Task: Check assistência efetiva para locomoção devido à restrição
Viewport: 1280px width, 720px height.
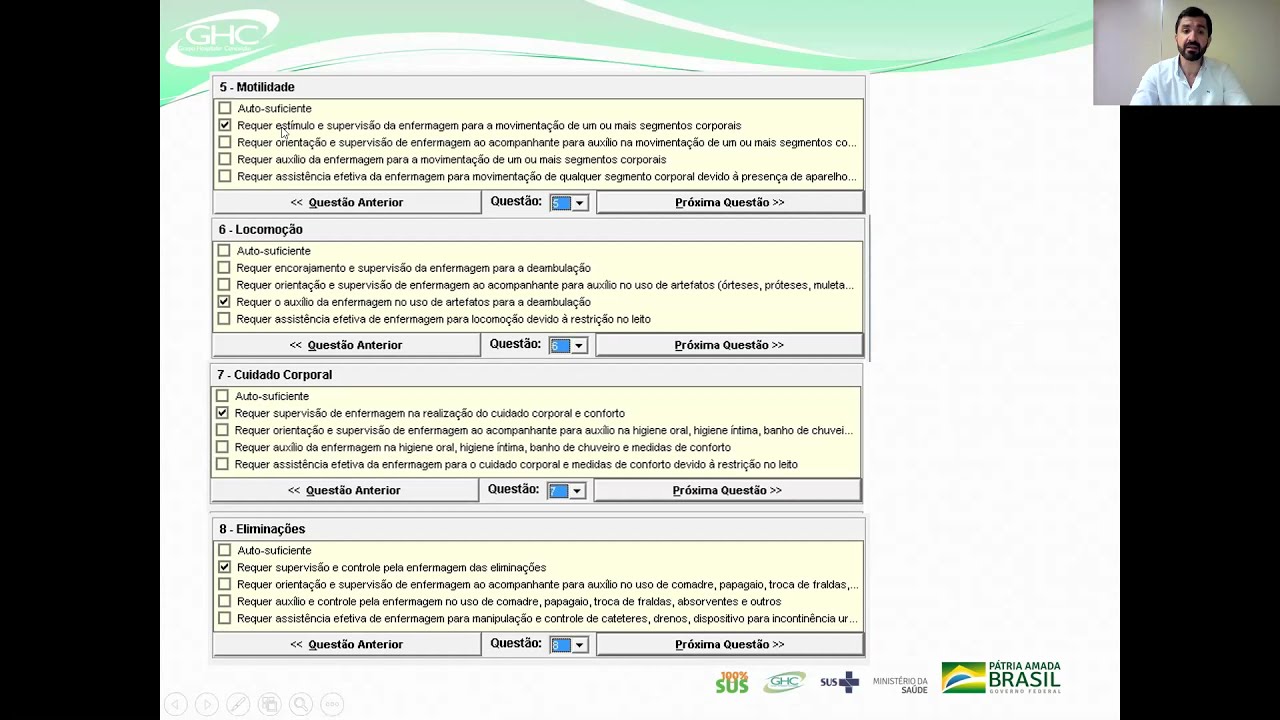Action: tap(224, 319)
